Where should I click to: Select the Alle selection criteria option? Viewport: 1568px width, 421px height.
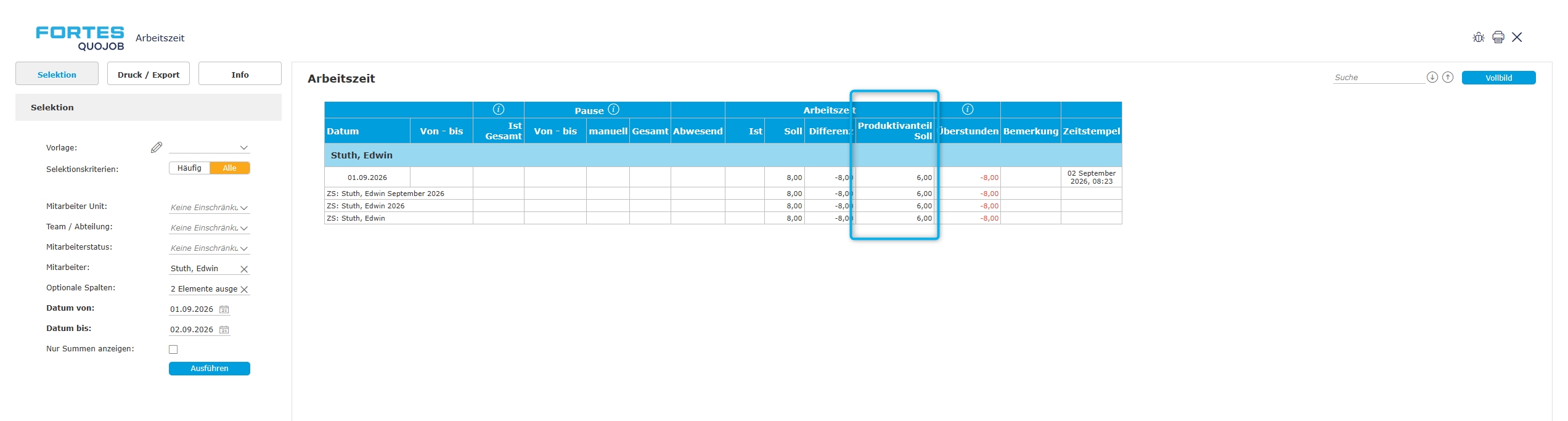point(230,168)
